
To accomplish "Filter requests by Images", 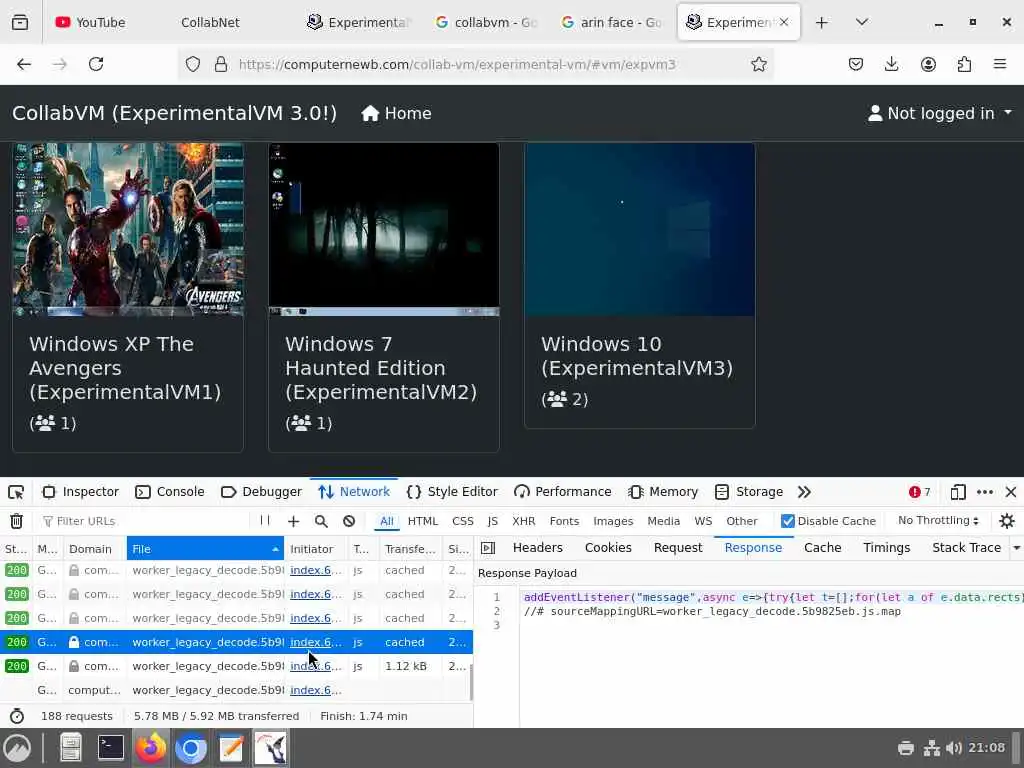I will point(613,521).
